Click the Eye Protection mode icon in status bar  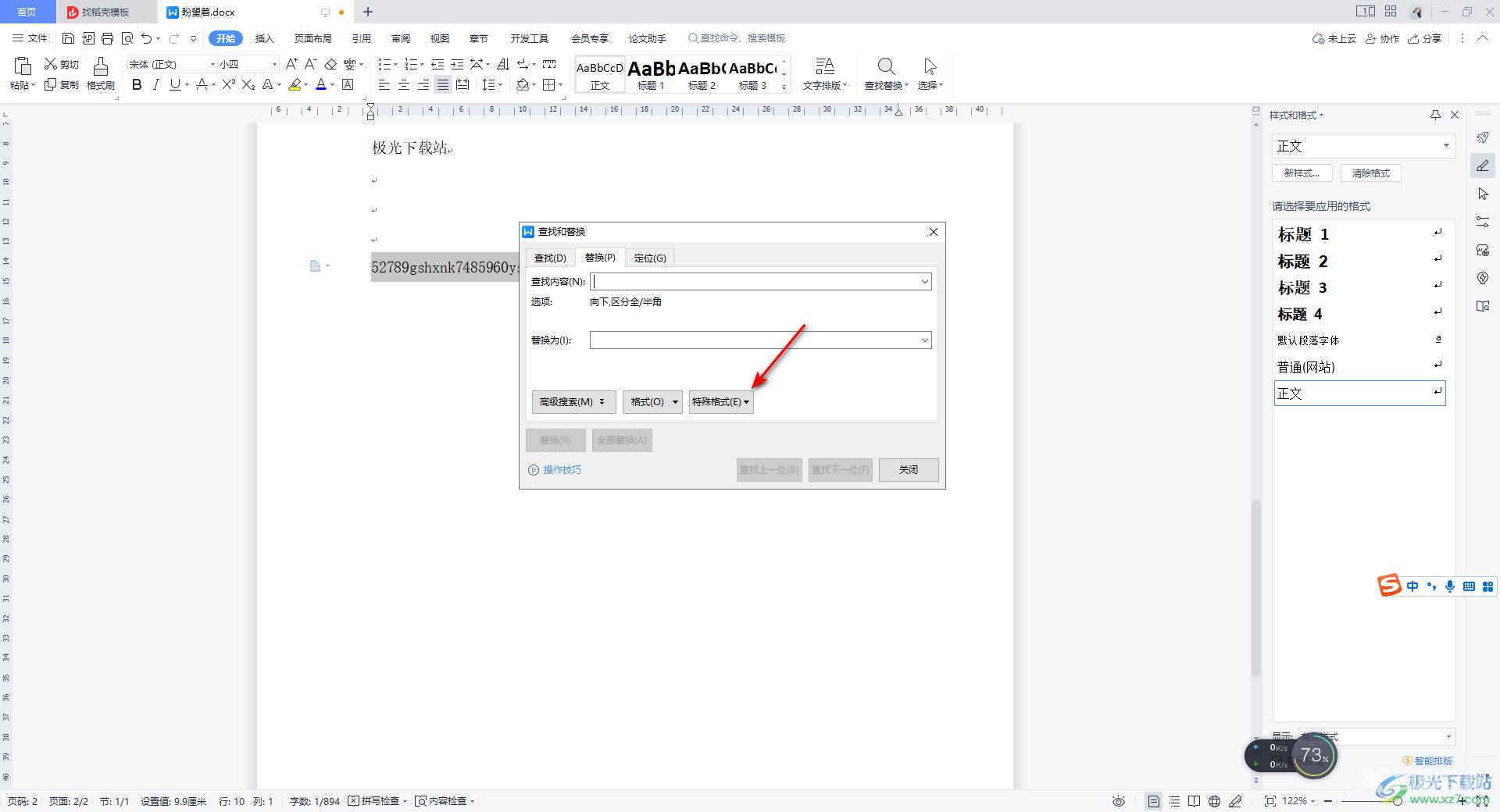click(x=1119, y=801)
